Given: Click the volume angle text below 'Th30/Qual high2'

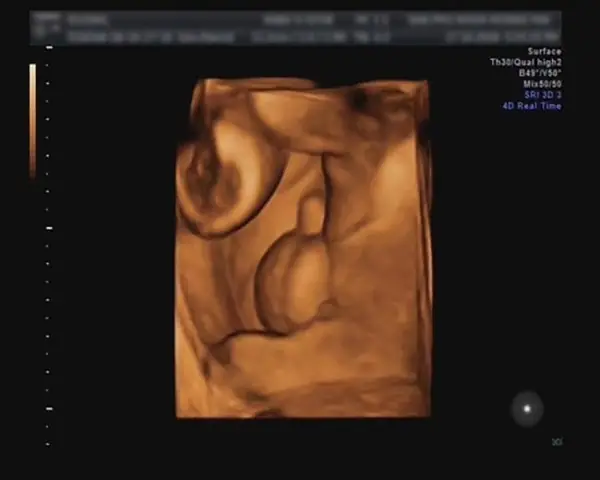Looking at the screenshot, I should pyautogui.click(x=540, y=73).
